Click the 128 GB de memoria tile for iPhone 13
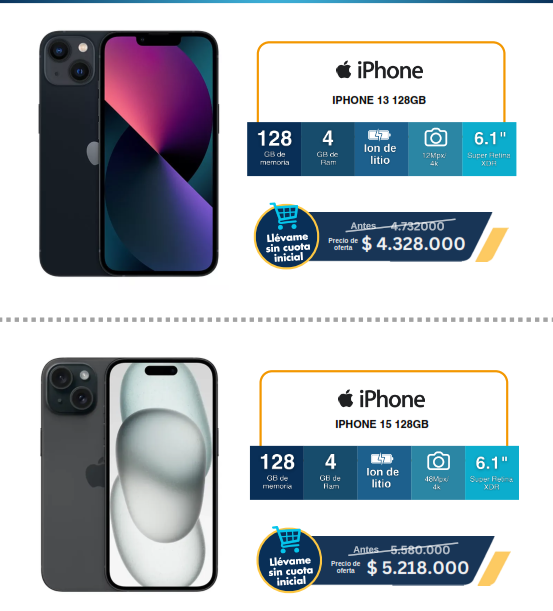Image resolution: width=553 pixels, height=611 pixels. click(274, 149)
